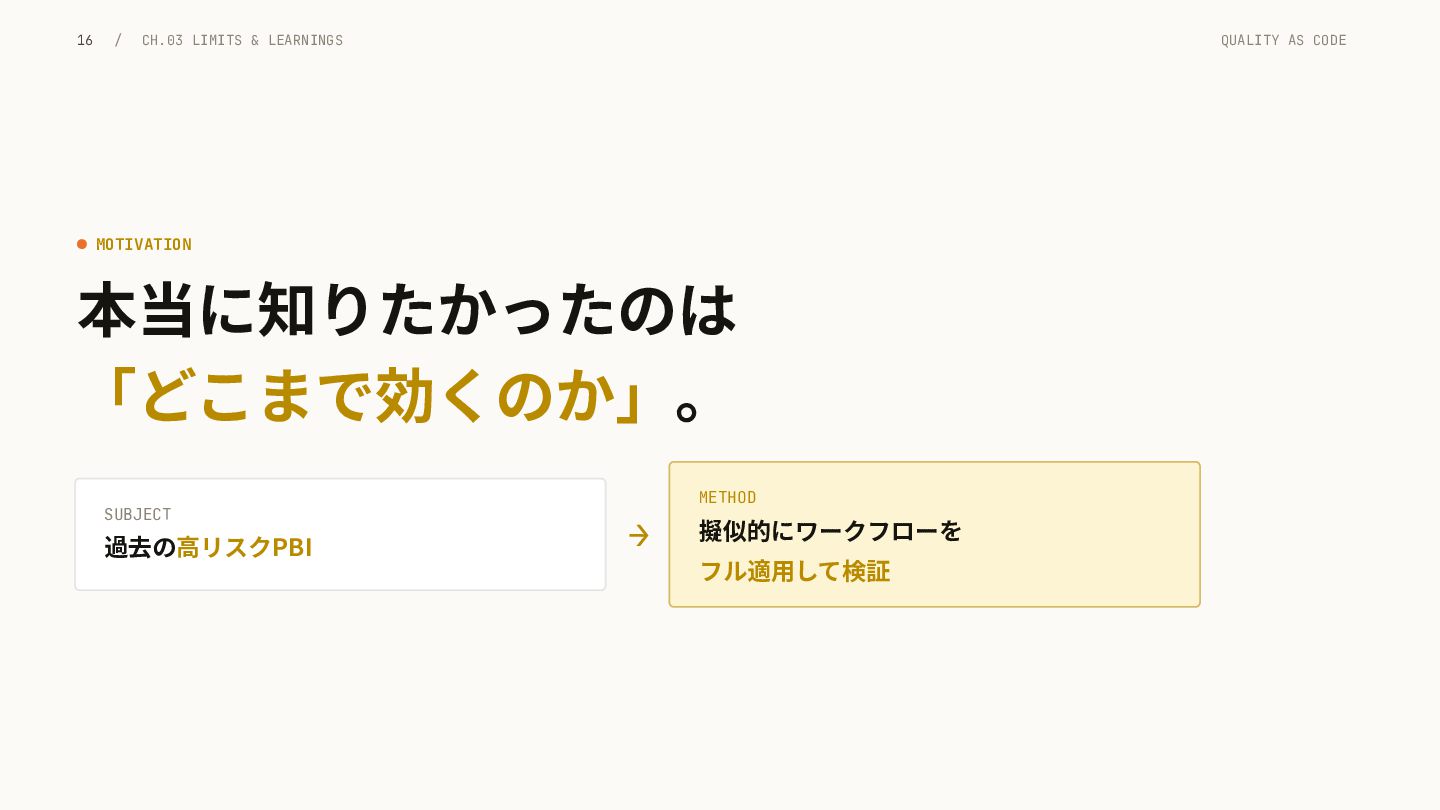
Task: Click the orange dot beside MOTIVATION
Action: click(82, 244)
